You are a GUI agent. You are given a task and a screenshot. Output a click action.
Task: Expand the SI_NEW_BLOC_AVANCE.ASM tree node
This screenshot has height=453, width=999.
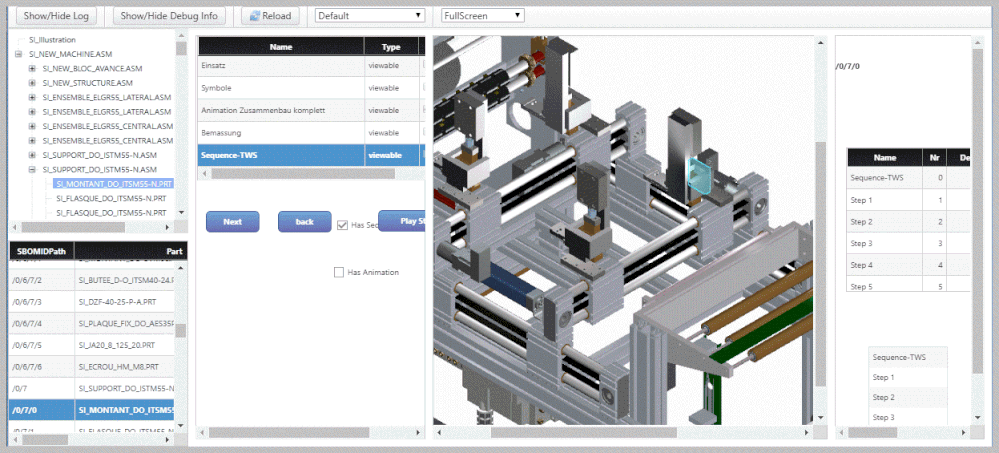coord(32,68)
